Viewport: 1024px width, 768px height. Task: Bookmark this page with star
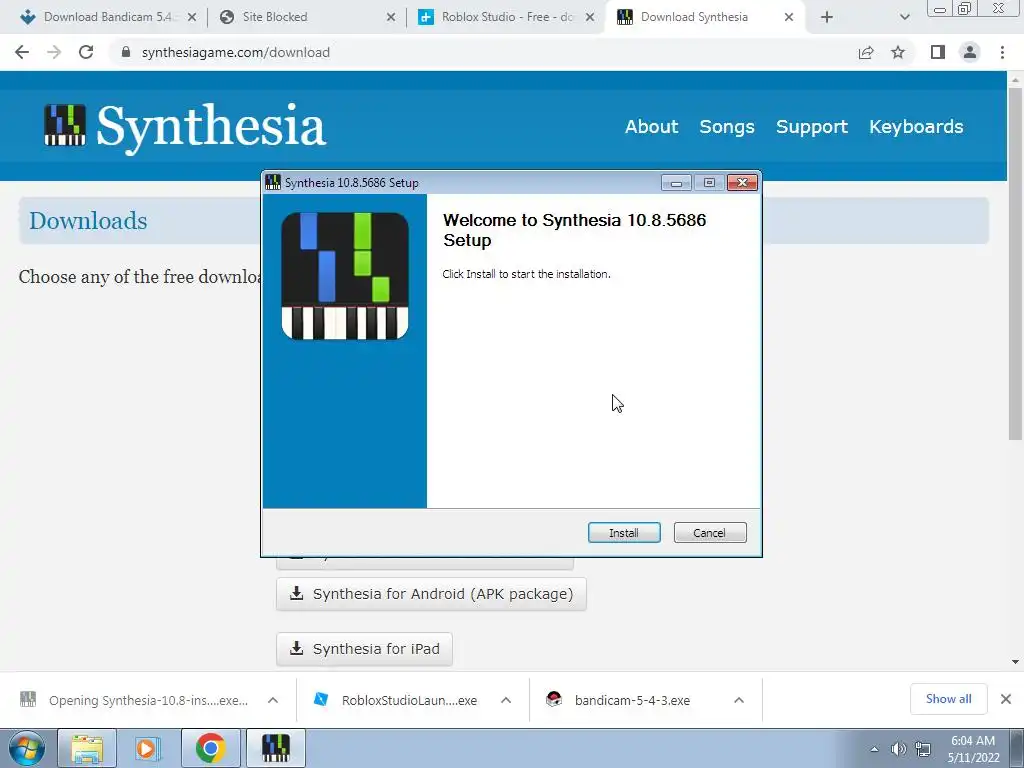[x=898, y=52]
